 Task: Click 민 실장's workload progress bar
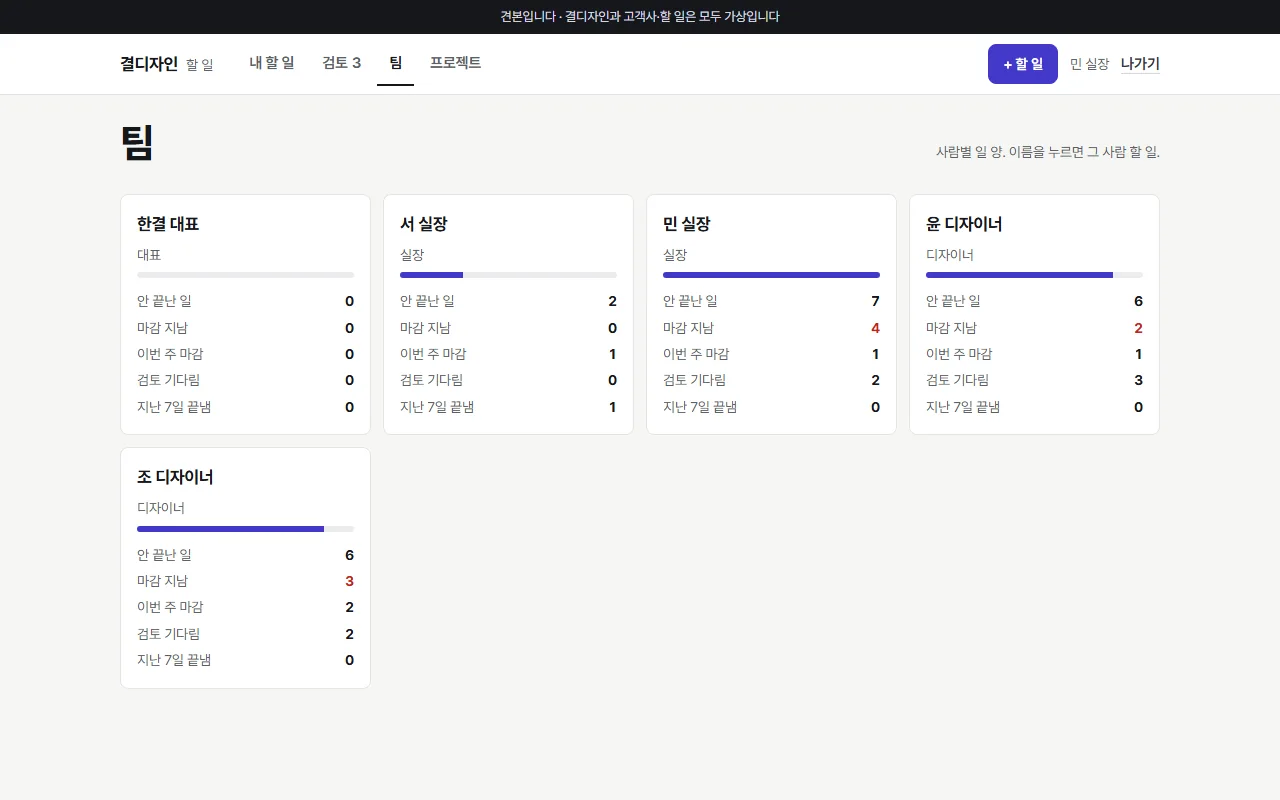(x=771, y=275)
